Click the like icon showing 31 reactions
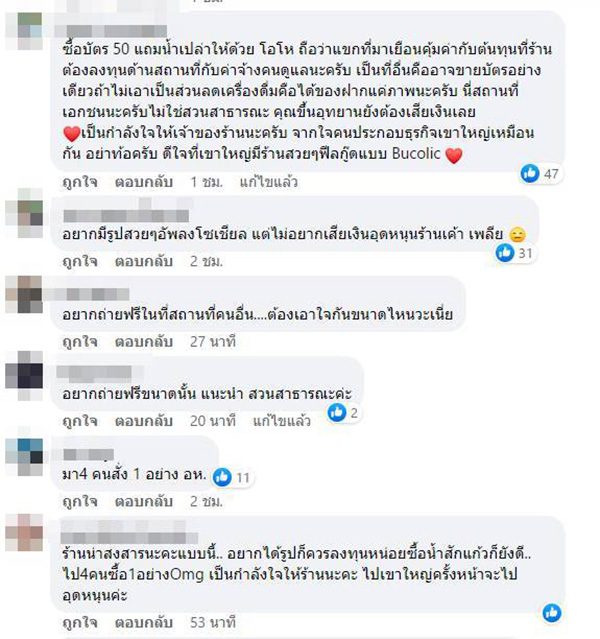This screenshot has height=639, width=600. [x=505, y=253]
